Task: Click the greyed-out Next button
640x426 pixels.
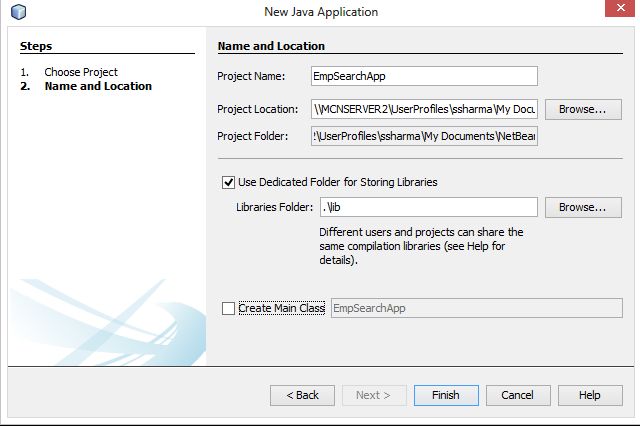Action: [374, 395]
